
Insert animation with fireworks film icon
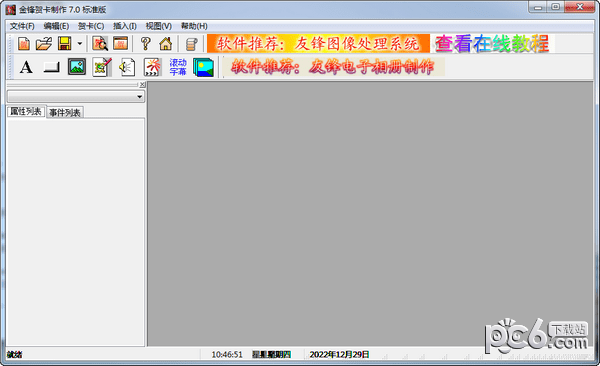153,67
